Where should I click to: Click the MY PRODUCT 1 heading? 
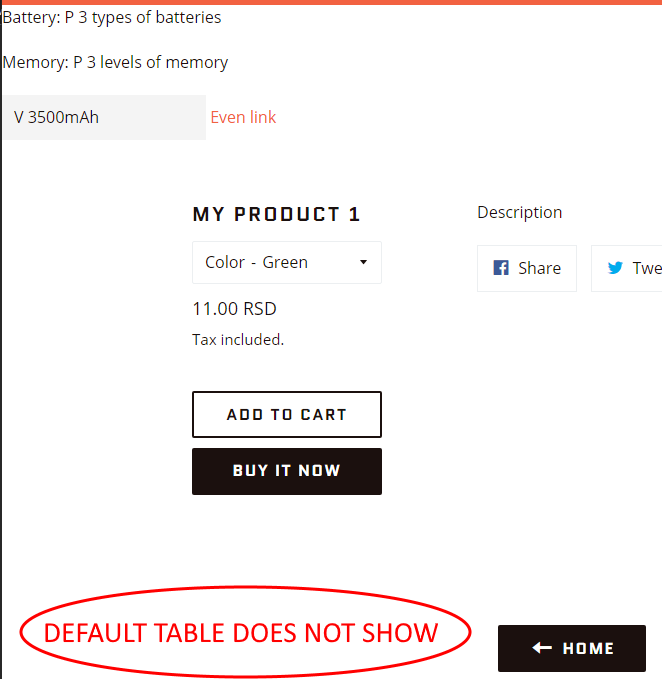(276, 214)
